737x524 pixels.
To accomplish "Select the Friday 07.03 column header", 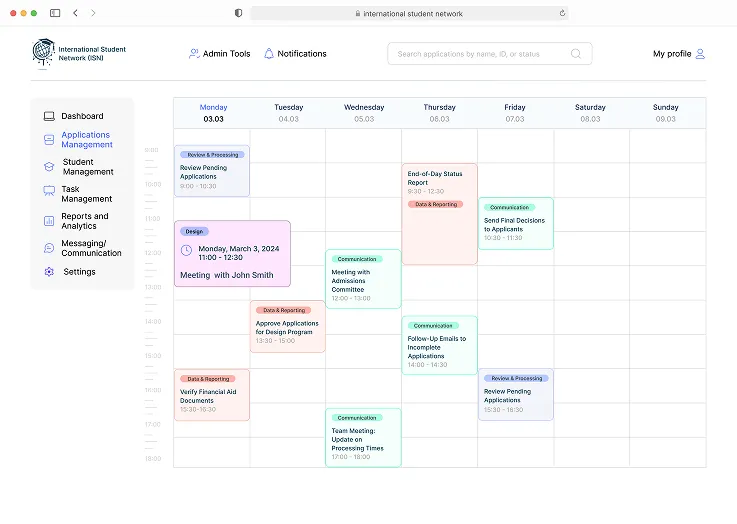I will coord(515,113).
